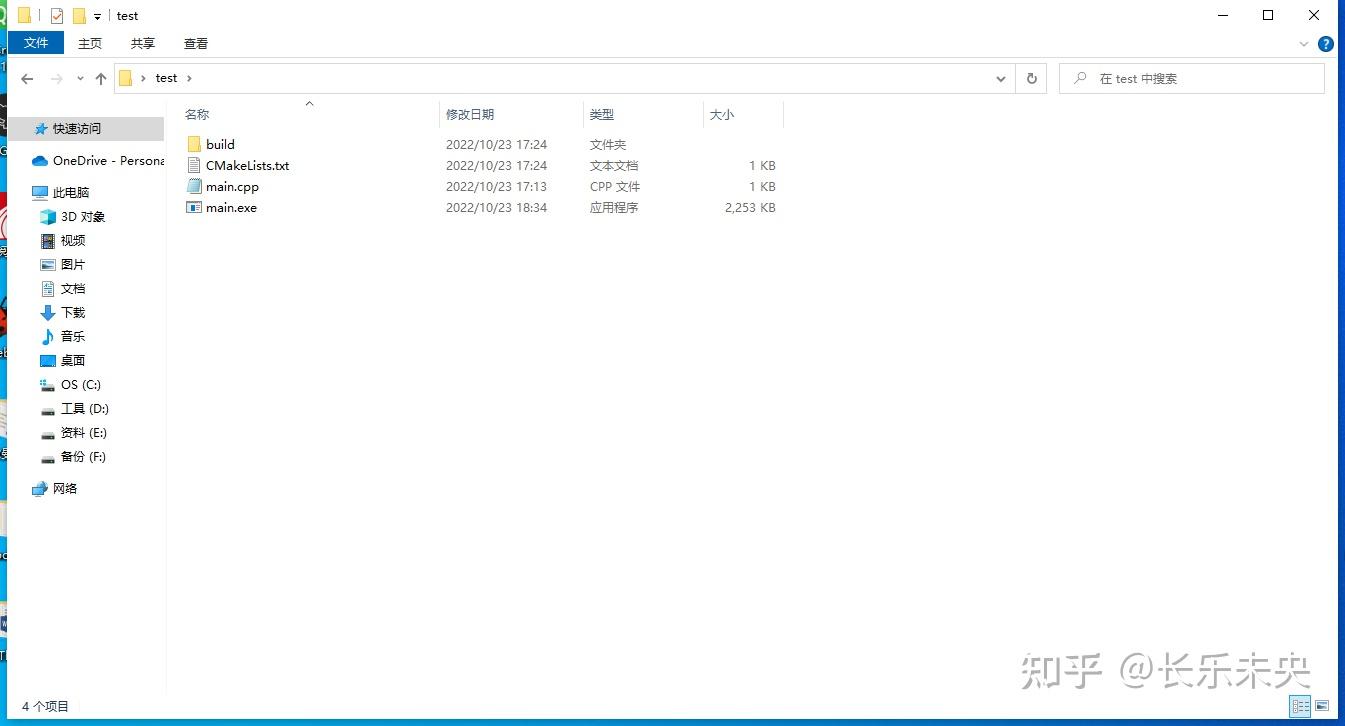Open the 图片 (Pictures) sidebar entry
This screenshot has height=726, width=1345.
pos(71,264)
